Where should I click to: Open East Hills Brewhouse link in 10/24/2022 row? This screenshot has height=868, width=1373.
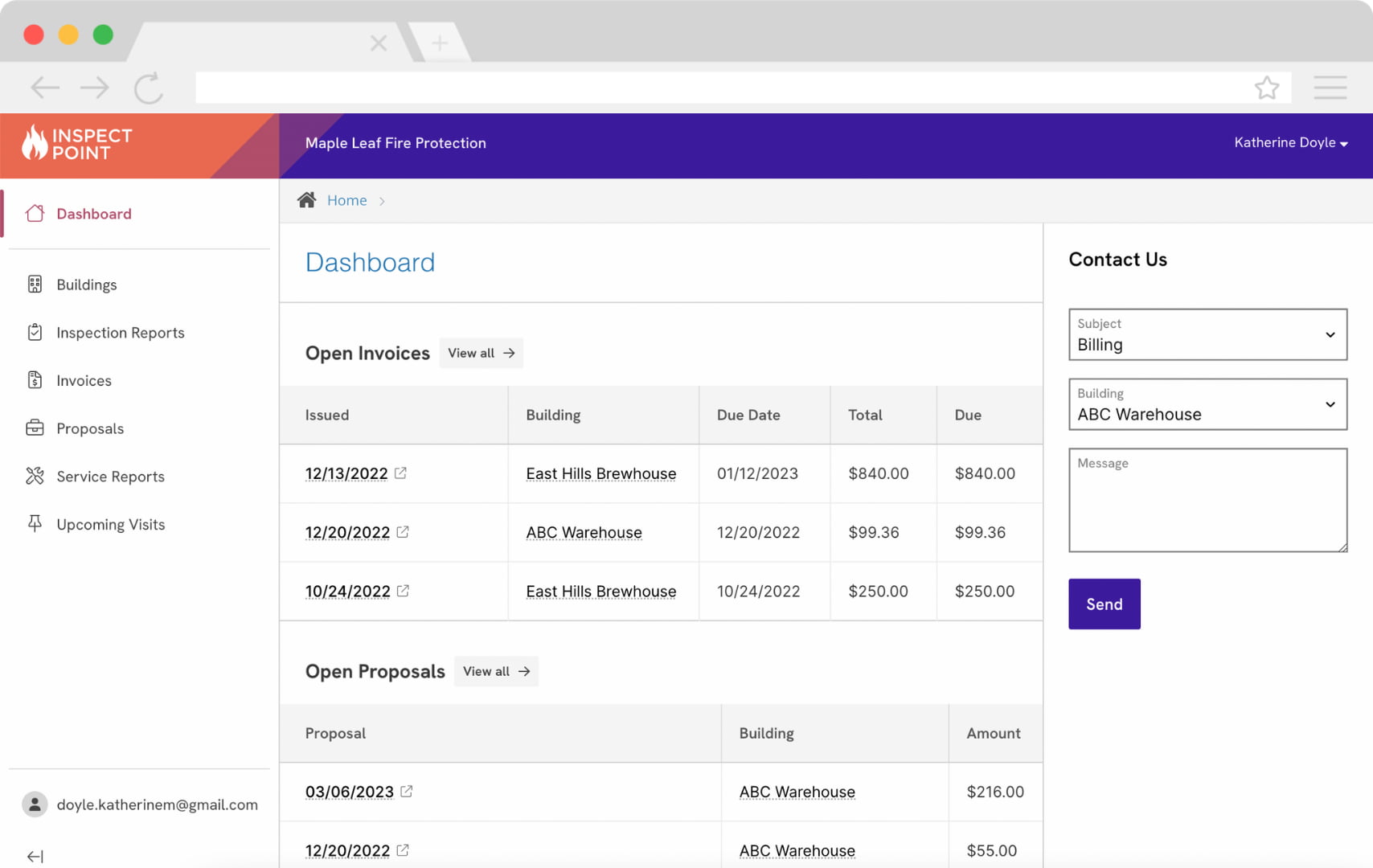pyautogui.click(x=601, y=591)
